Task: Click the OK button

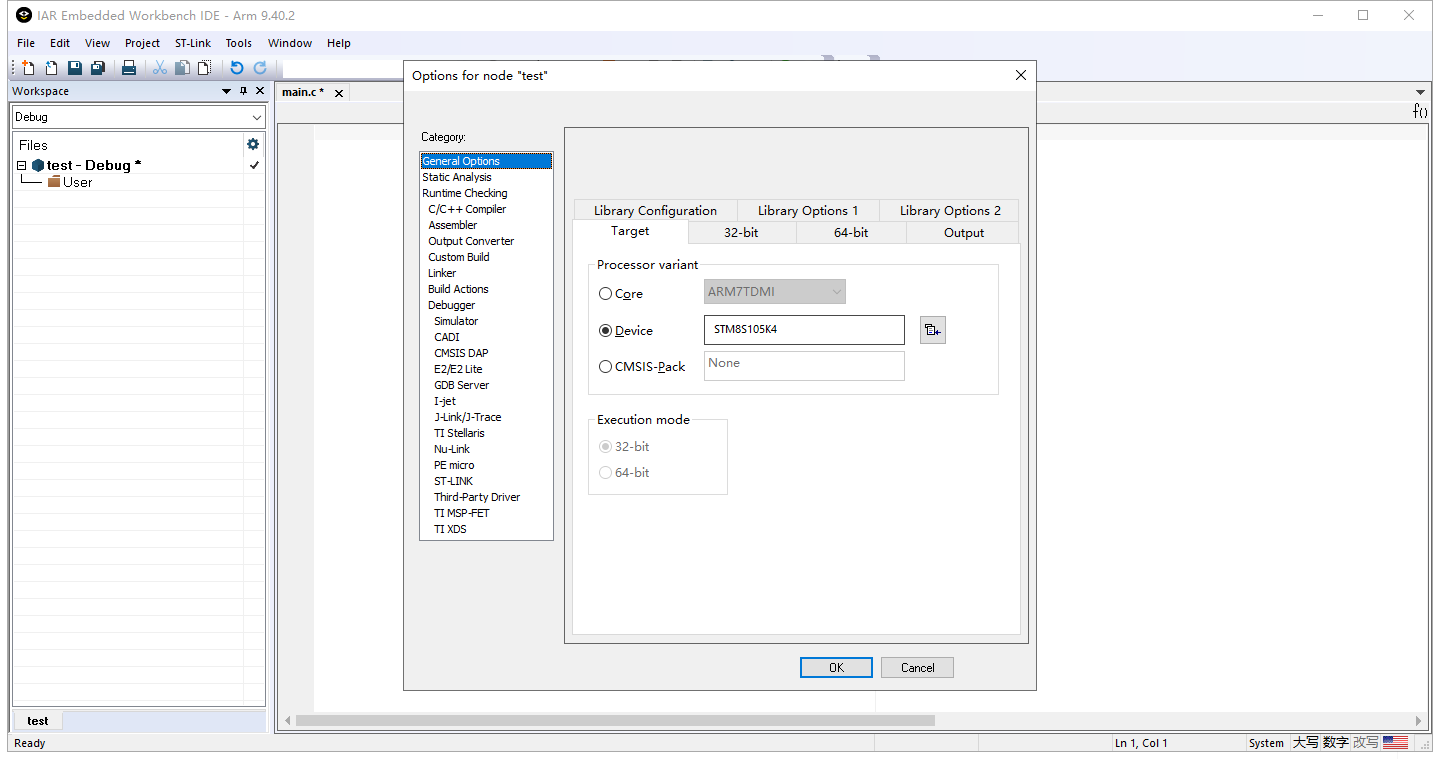Action: (836, 668)
